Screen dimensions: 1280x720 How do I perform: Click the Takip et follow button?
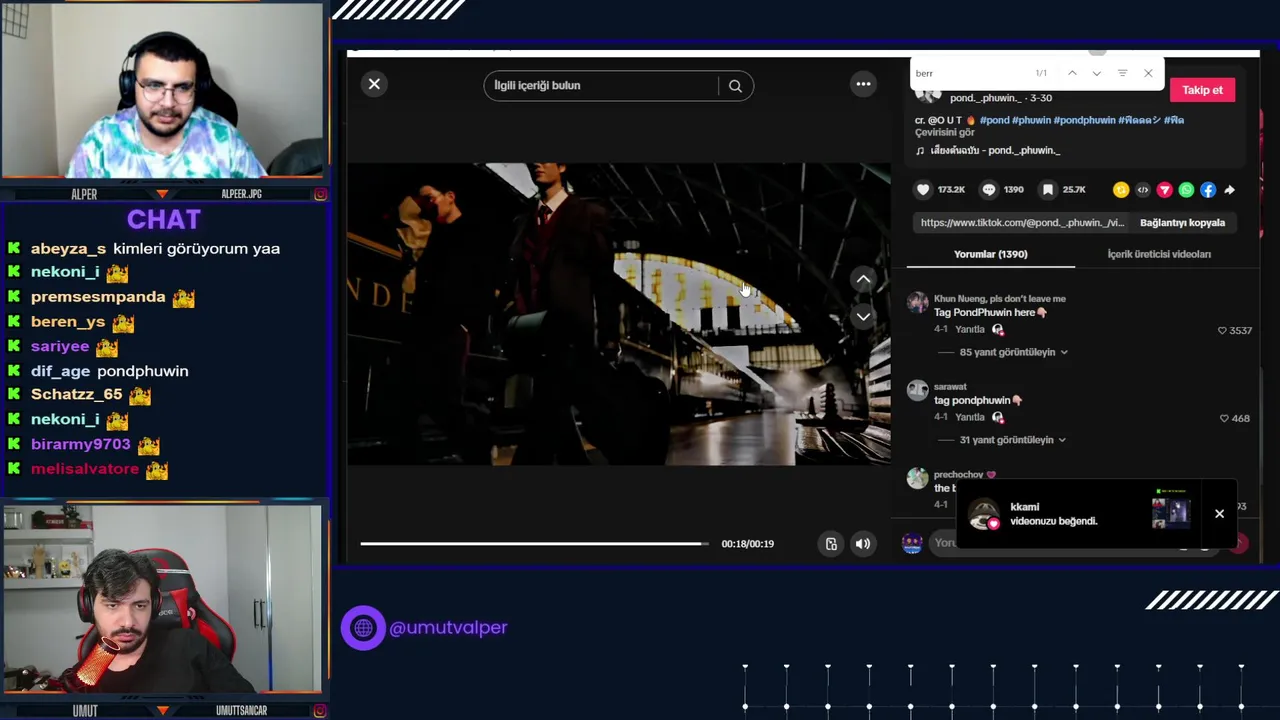(x=1202, y=90)
